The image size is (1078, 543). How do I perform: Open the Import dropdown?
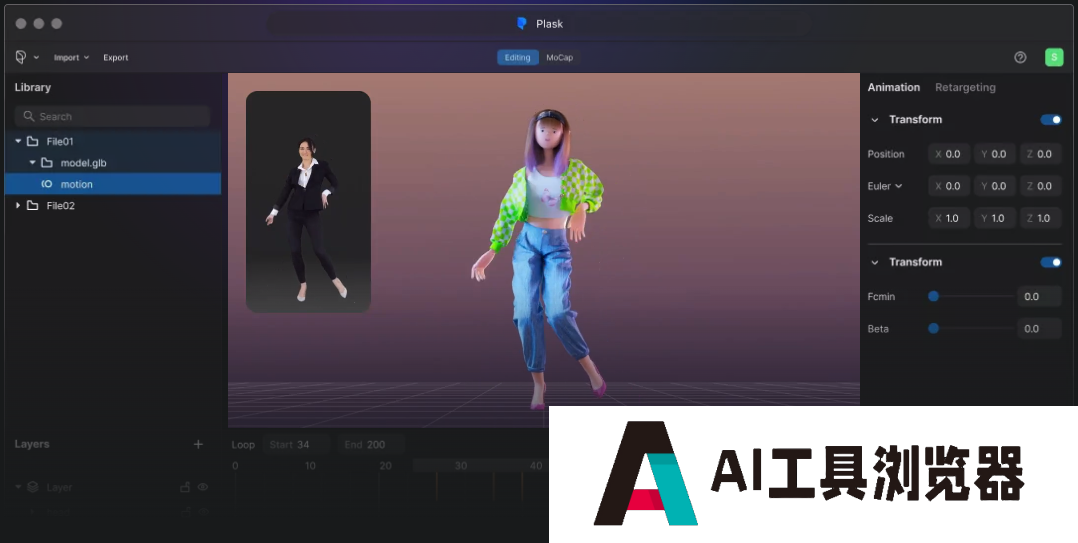(72, 58)
